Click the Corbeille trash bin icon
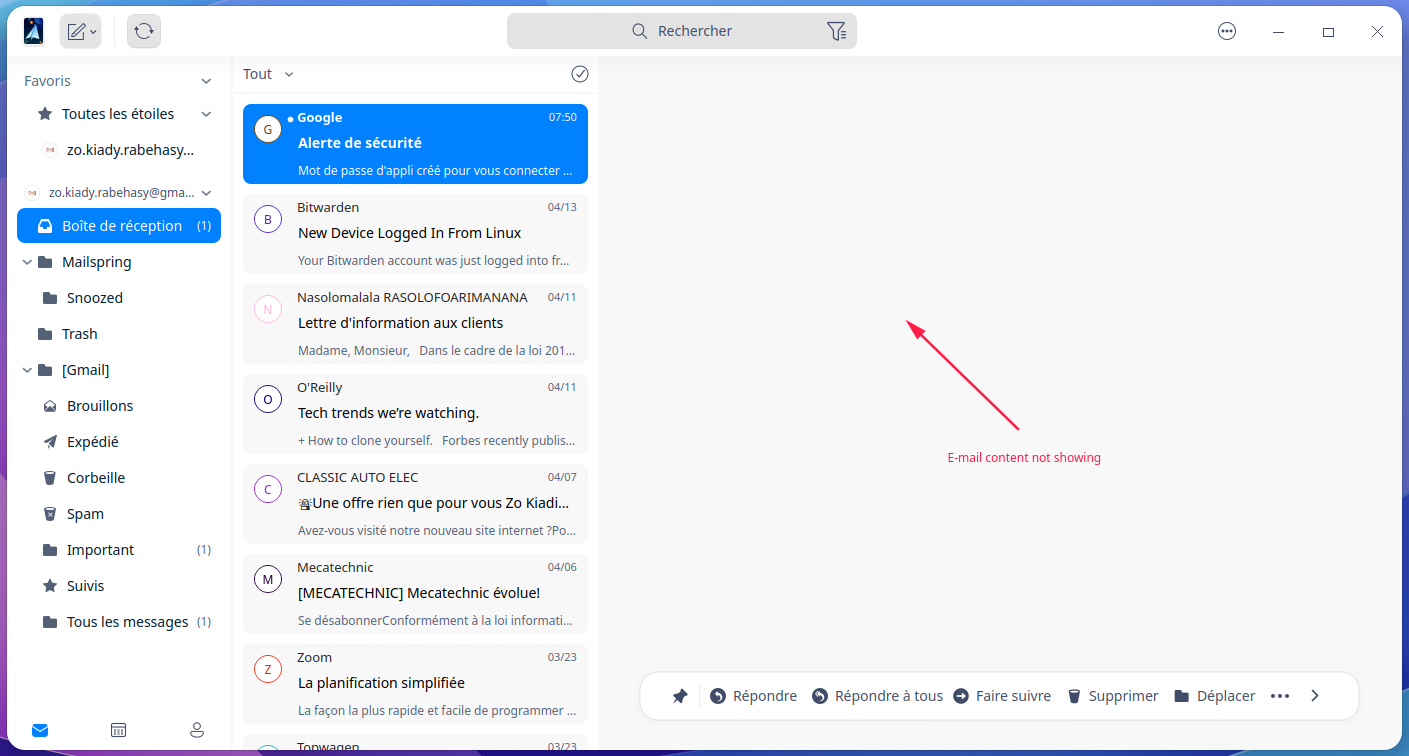 point(50,478)
